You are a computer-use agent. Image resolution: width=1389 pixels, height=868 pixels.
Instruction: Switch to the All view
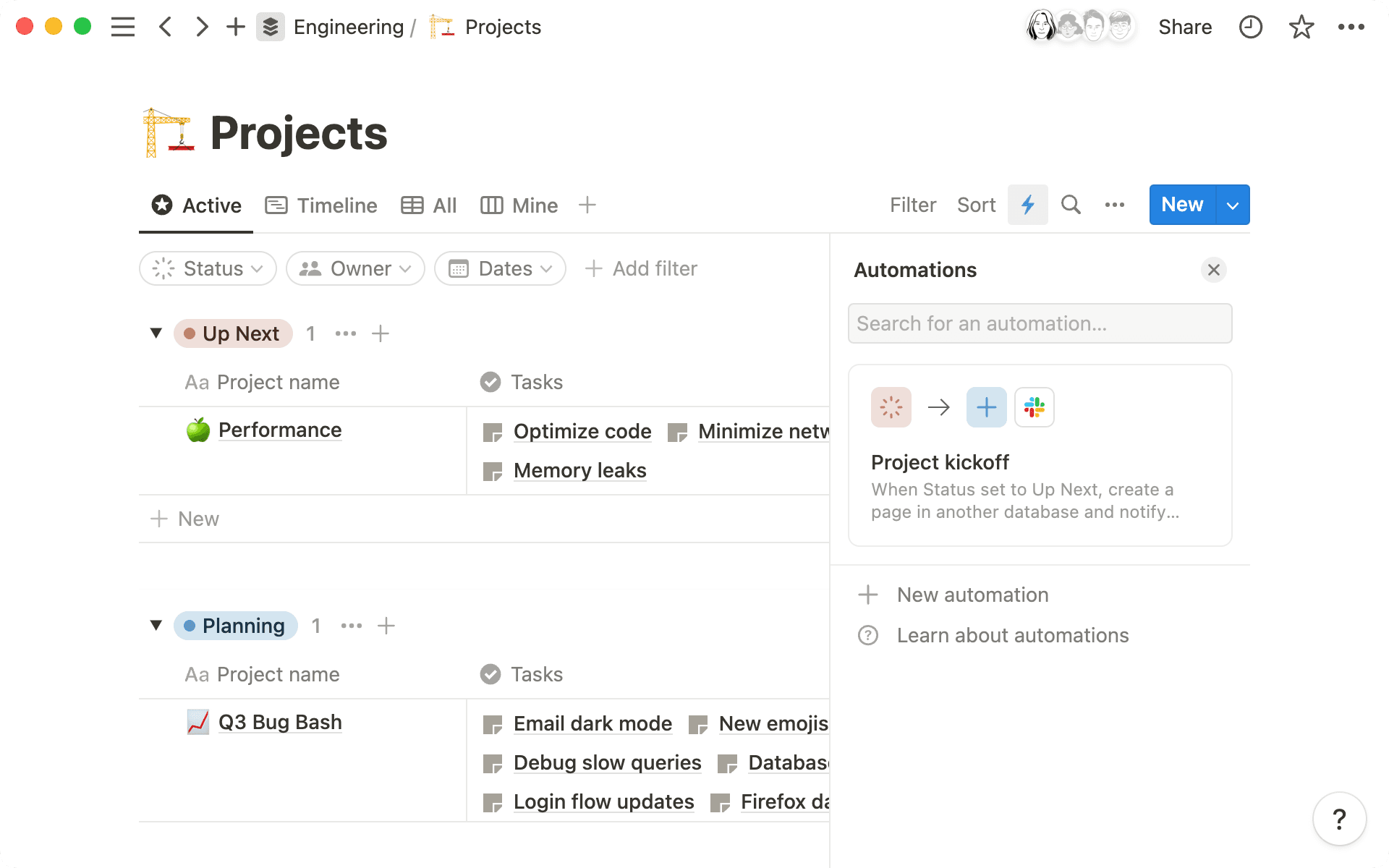pyautogui.click(x=443, y=205)
